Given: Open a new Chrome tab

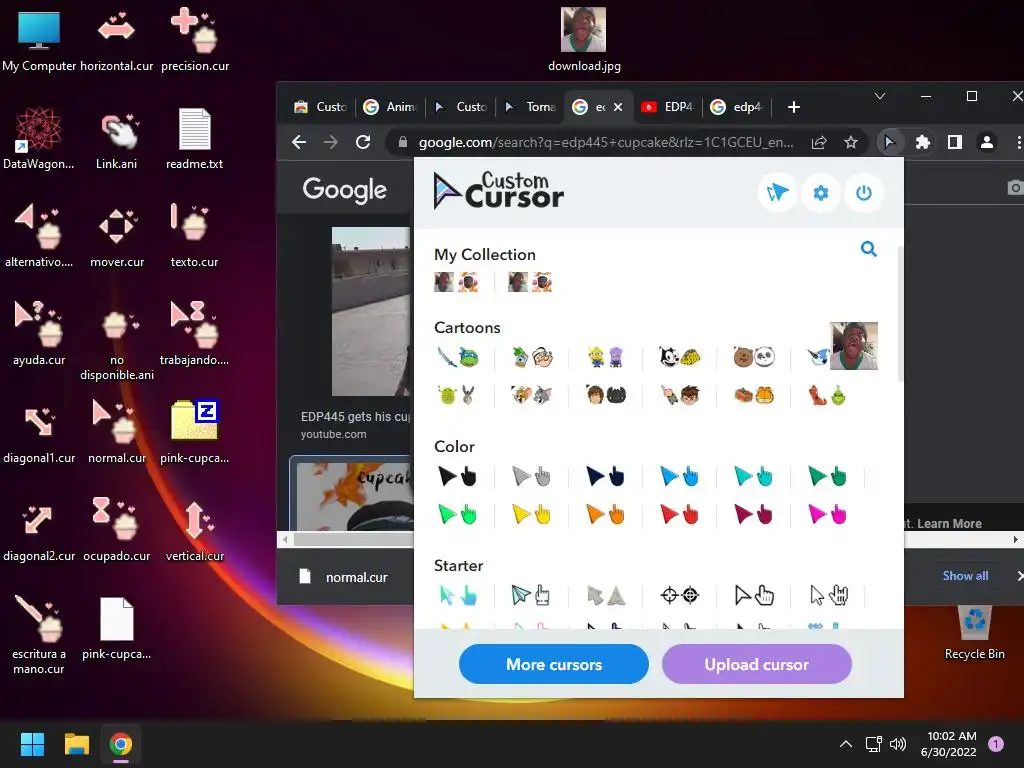Looking at the screenshot, I should (x=793, y=107).
